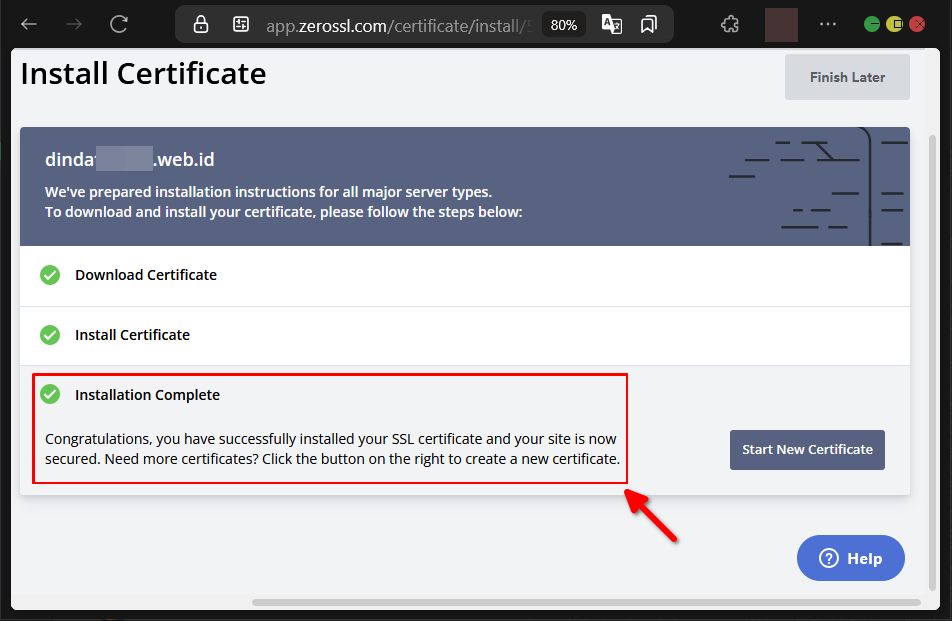Click the text "We've prepared installation instructions"

[x=268, y=192]
